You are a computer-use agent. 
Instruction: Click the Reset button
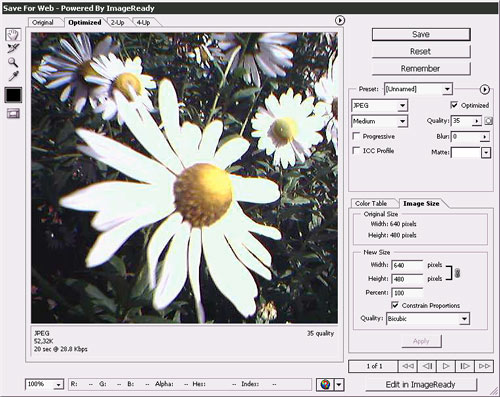click(421, 51)
